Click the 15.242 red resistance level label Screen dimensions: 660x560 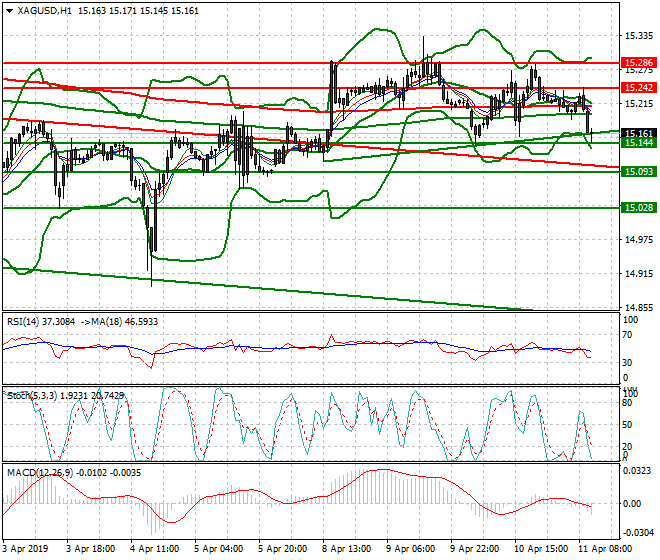click(x=639, y=88)
